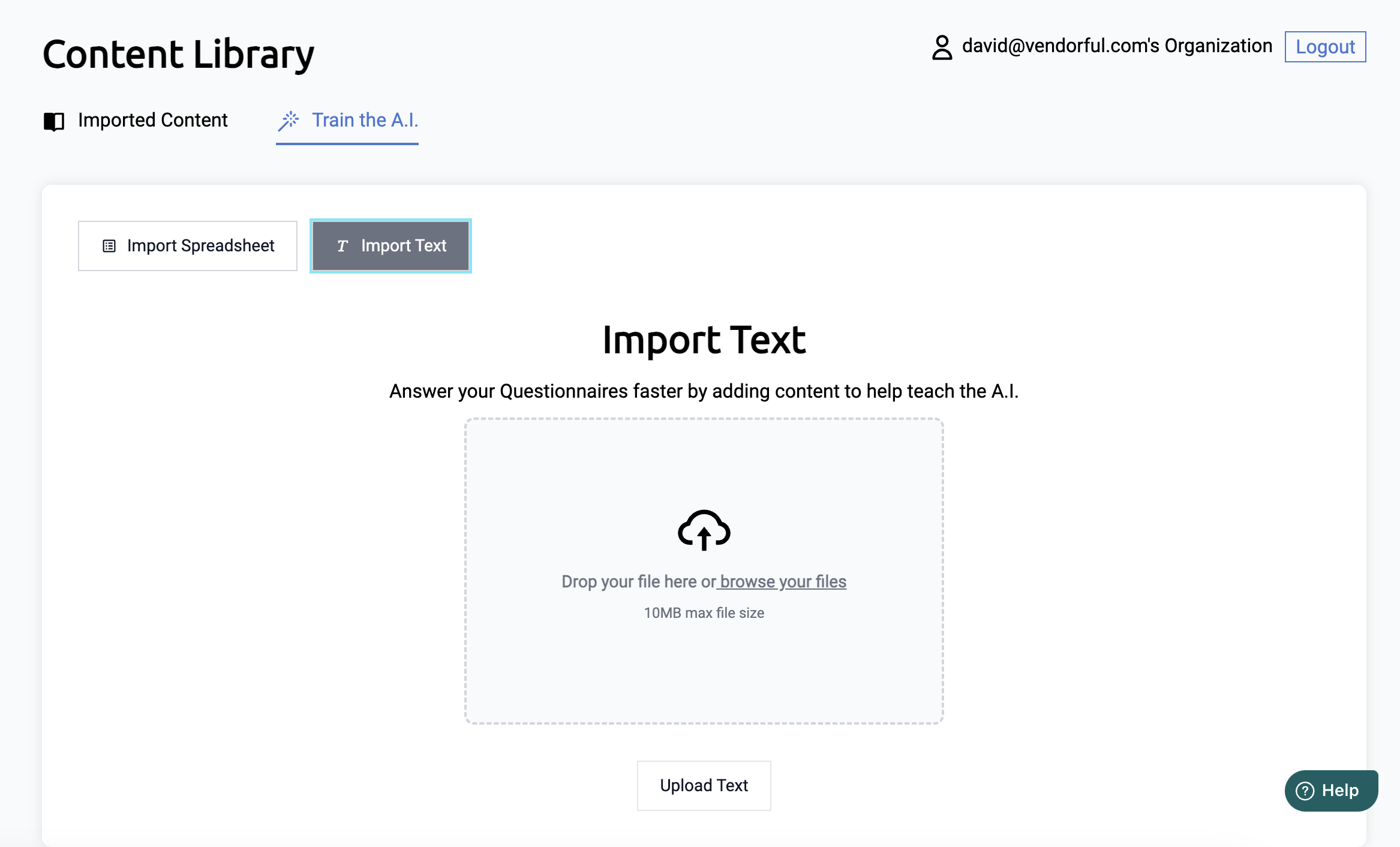
Task: Click the '10MB max file size' text
Action: [x=704, y=613]
